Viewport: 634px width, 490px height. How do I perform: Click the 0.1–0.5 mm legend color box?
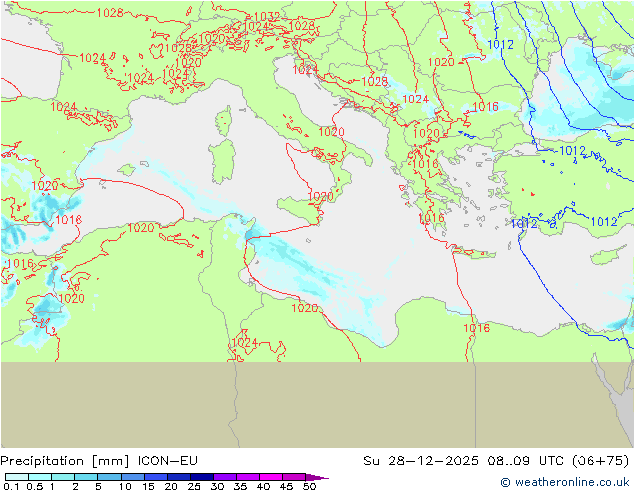tap(17, 477)
